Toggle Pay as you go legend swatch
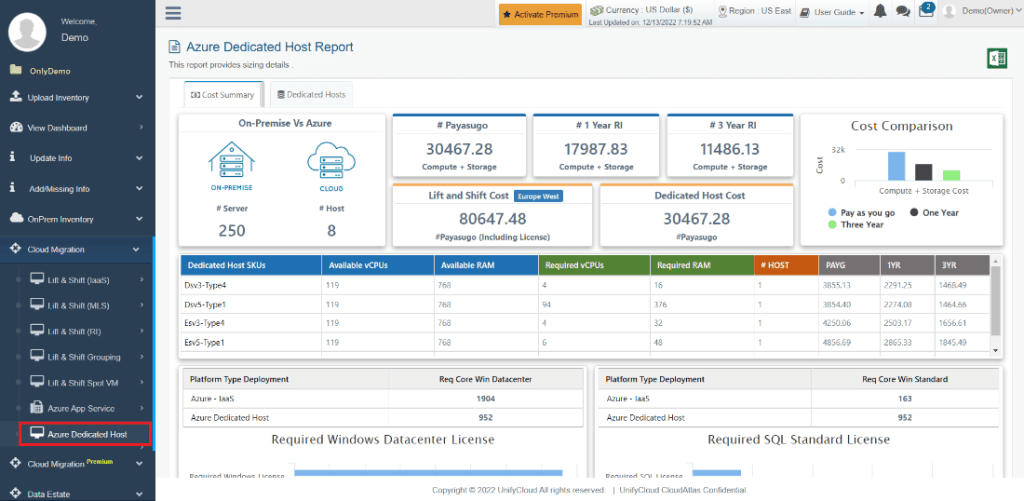The width and height of the screenshot is (1024, 501). (832, 212)
